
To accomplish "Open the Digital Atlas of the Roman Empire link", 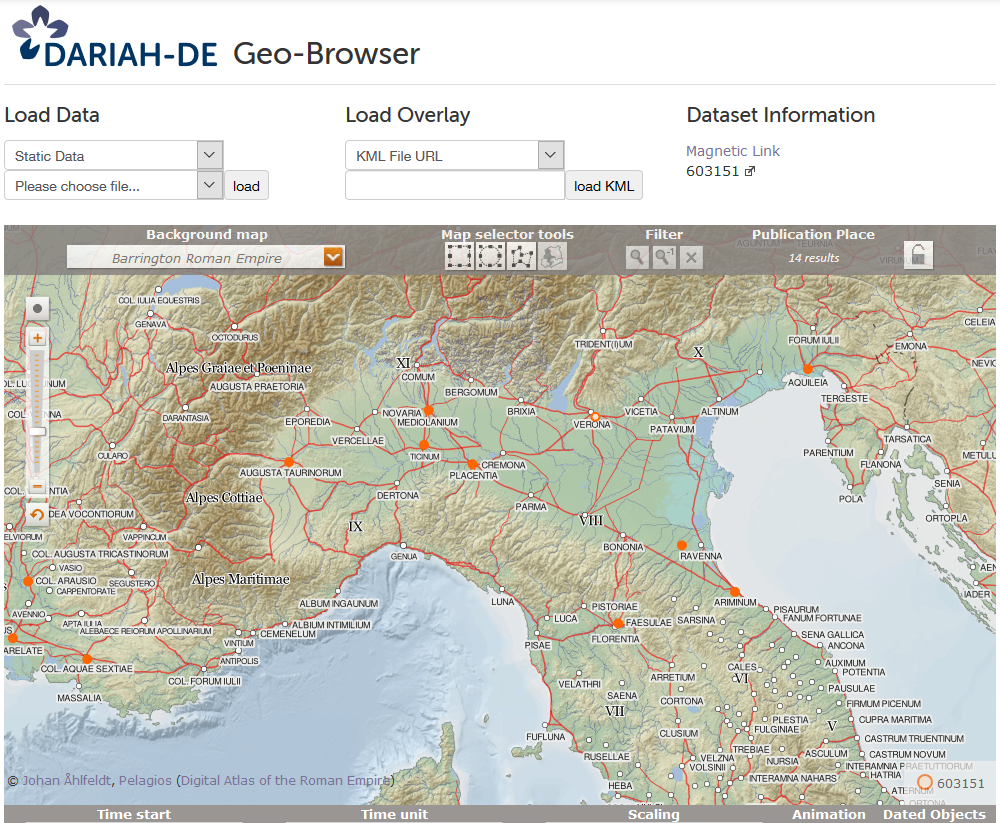I will [x=286, y=780].
